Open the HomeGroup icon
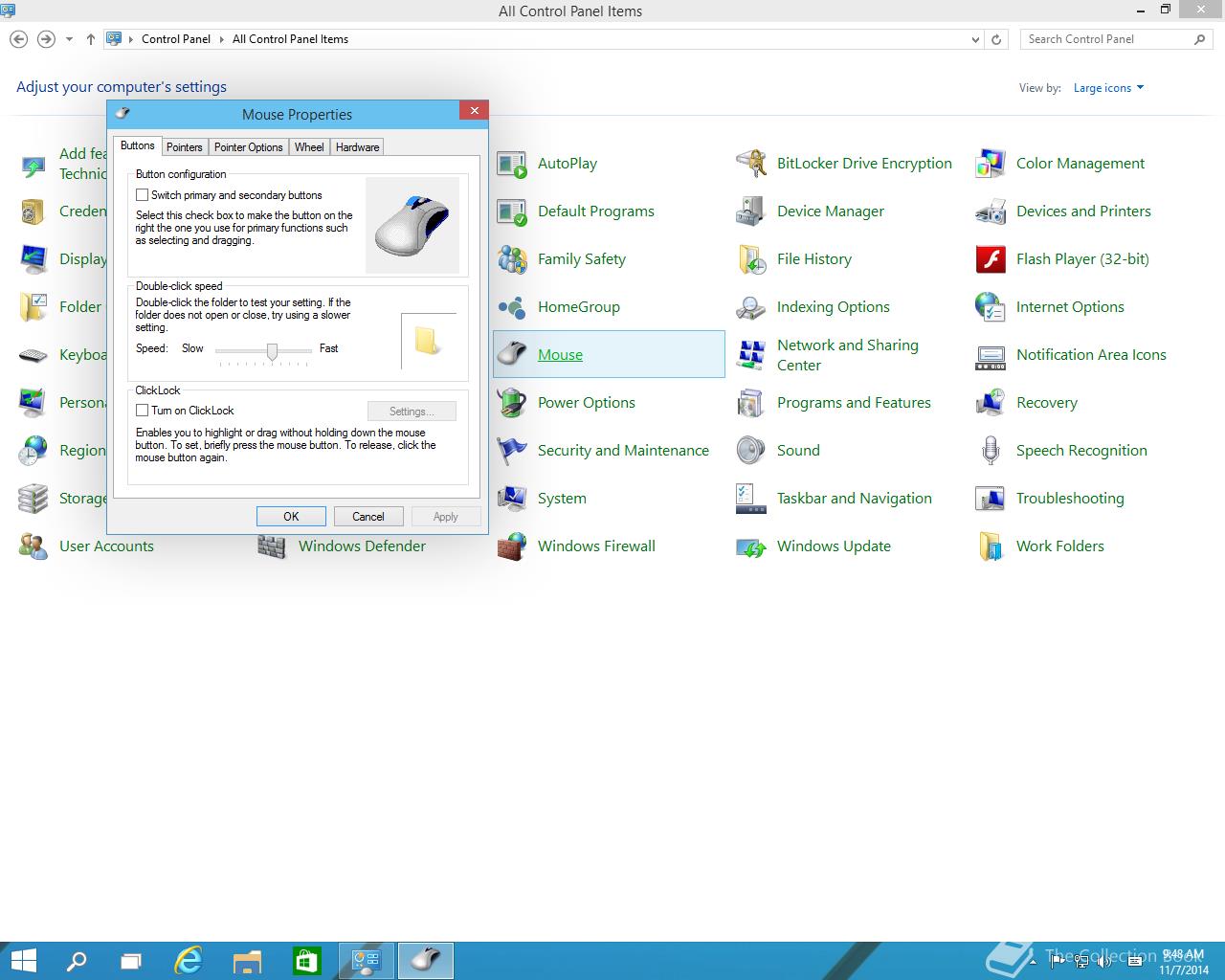The width and height of the screenshot is (1225, 980). point(512,307)
